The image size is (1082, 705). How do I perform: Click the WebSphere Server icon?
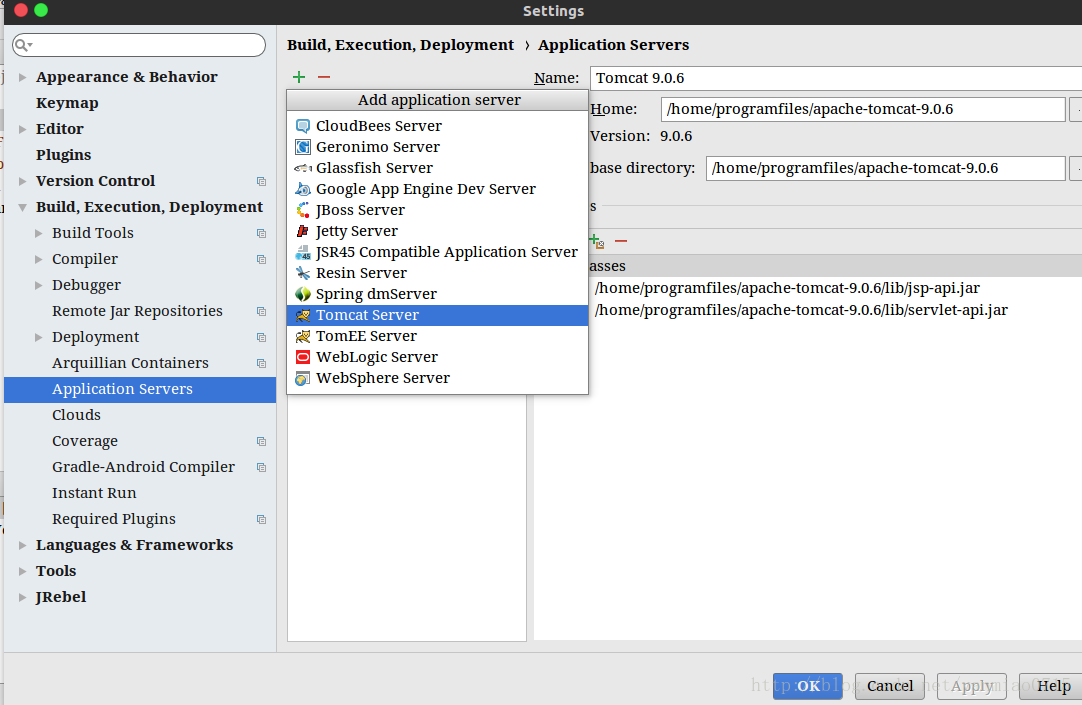(x=303, y=379)
